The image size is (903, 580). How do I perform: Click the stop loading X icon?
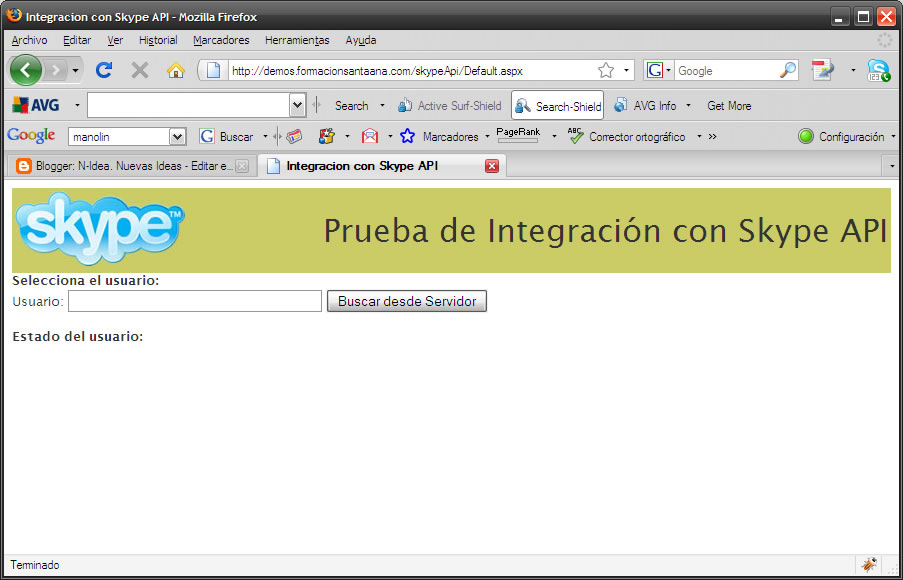139,70
